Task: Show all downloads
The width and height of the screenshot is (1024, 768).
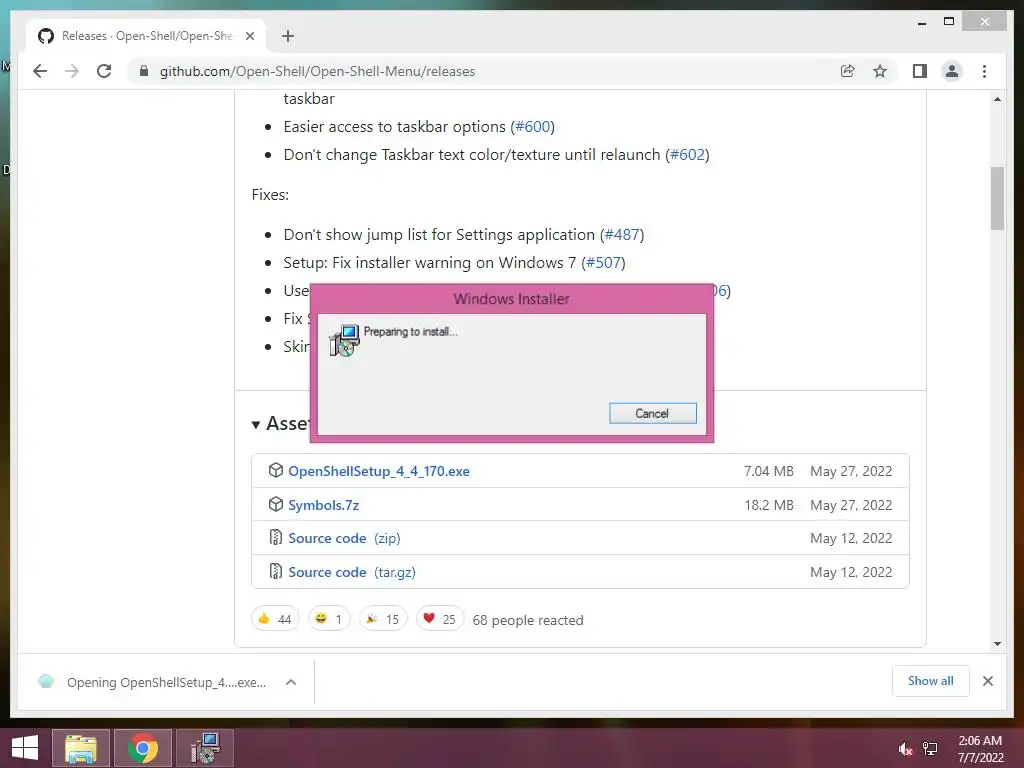Action: tap(931, 681)
